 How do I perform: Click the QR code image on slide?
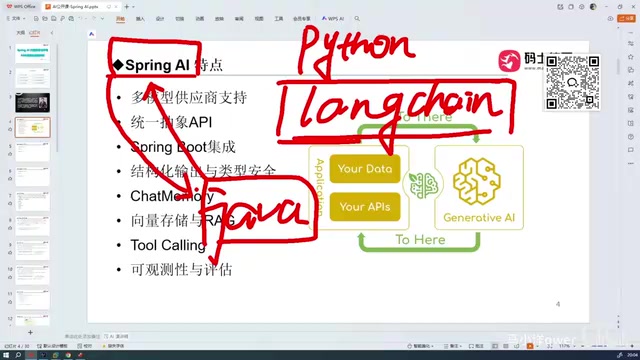pos(573,82)
